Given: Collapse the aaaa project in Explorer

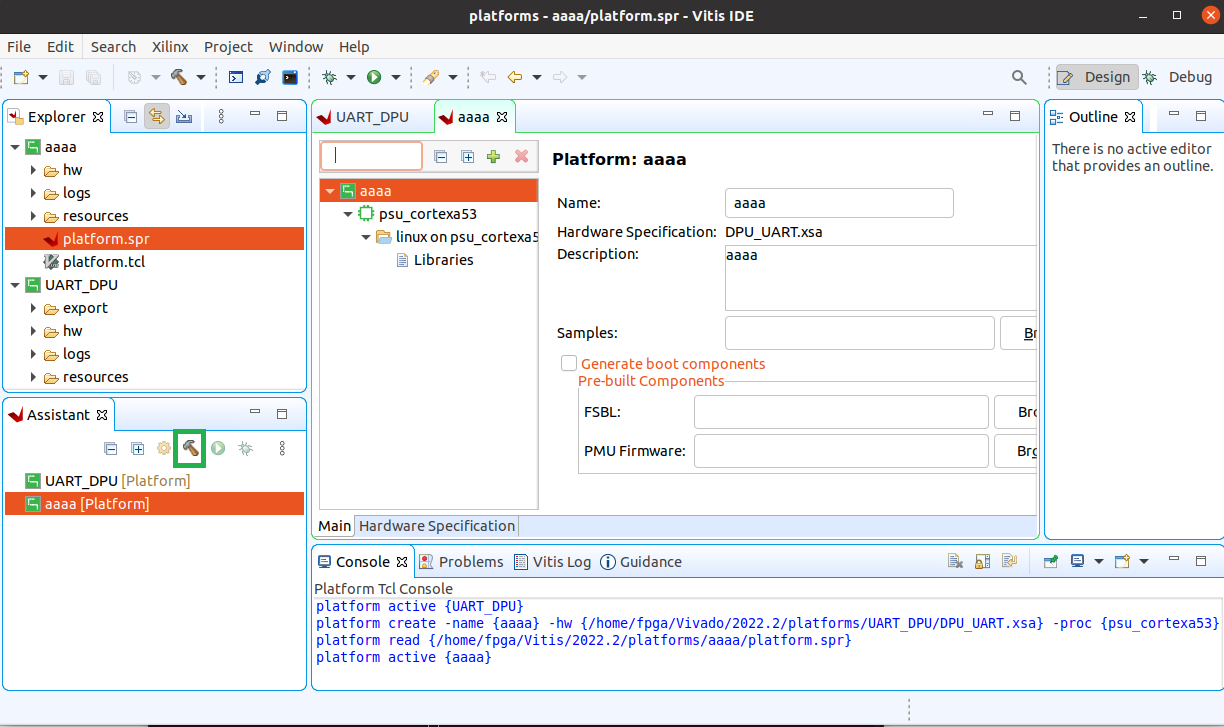Looking at the screenshot, I should [x=15, y=147].
